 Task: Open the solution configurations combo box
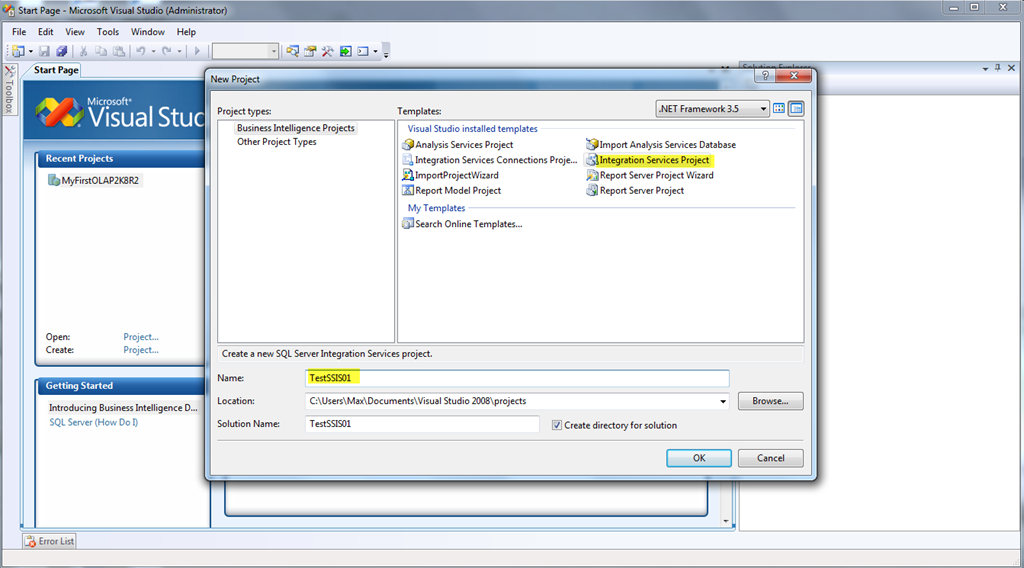[246, 51]
